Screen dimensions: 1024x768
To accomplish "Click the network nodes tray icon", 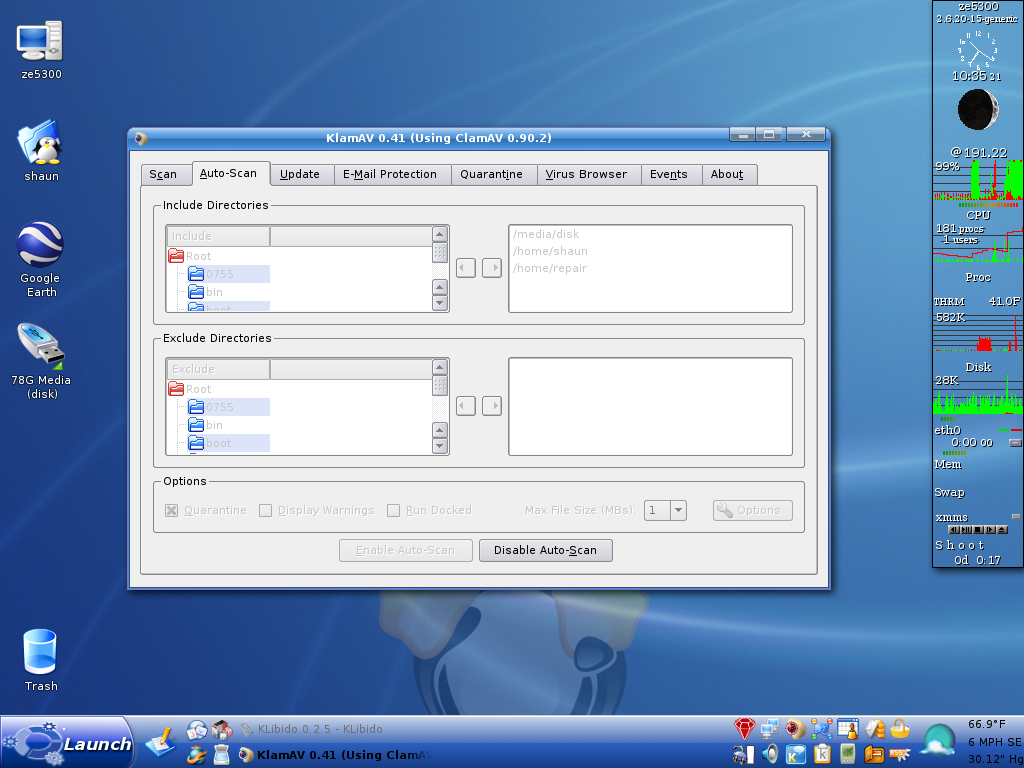I will tap(822, 729).
